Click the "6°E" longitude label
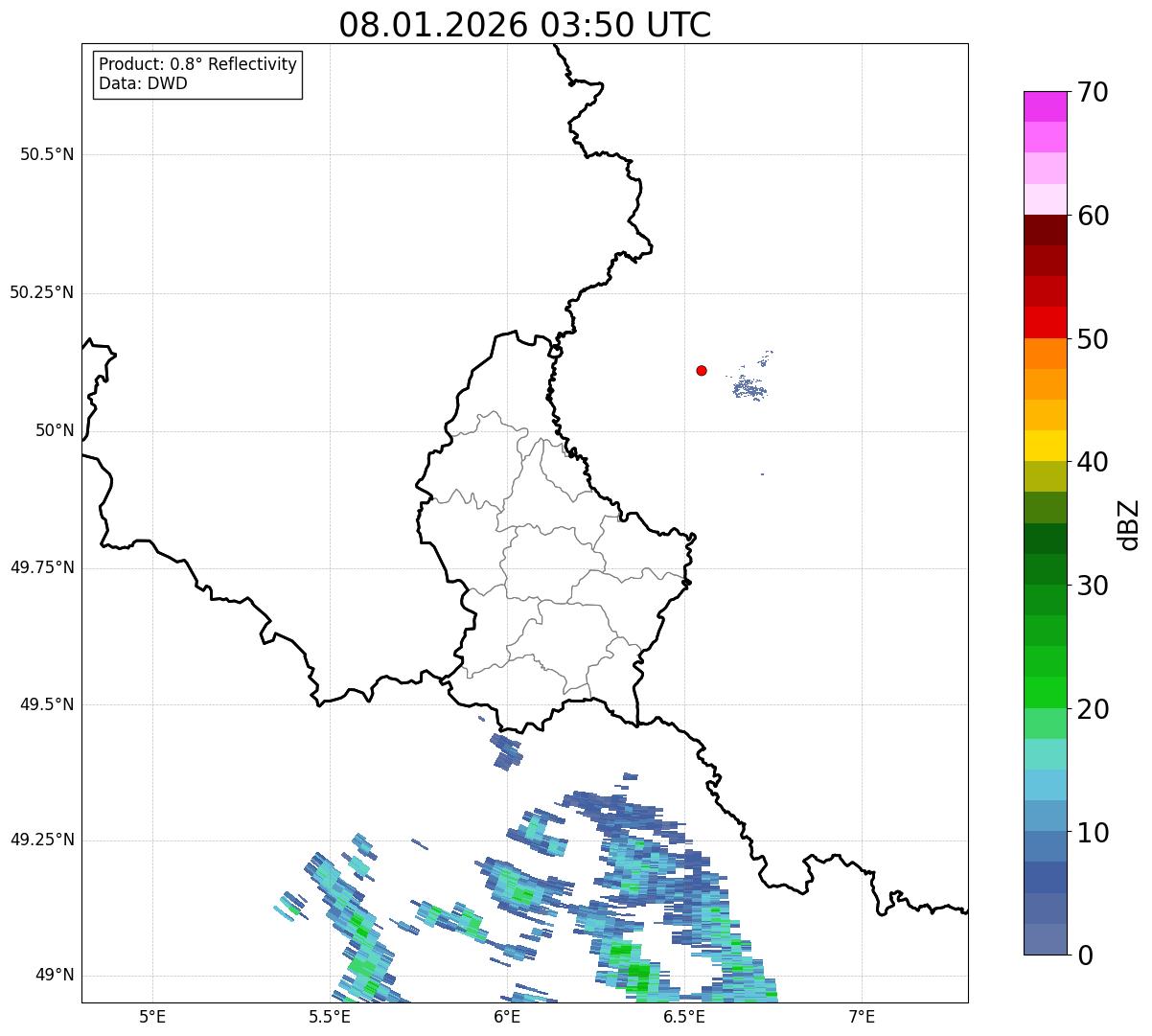 (x=507, y=1017)
